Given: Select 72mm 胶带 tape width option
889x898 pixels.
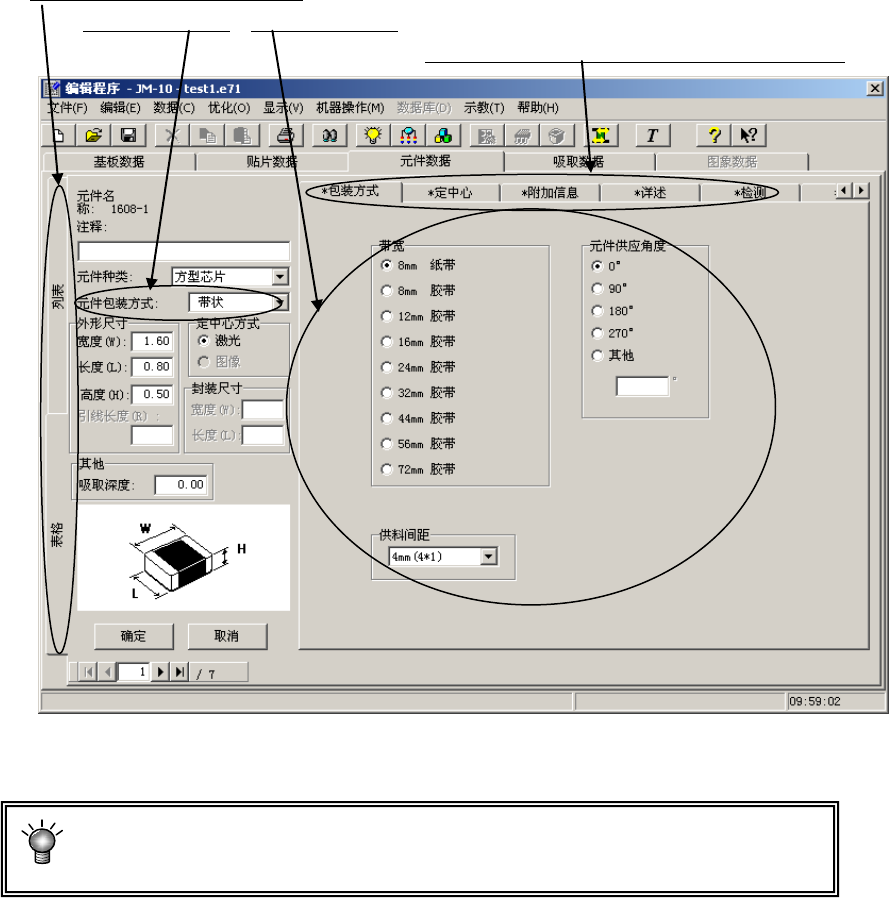Looking at the screenshot, I should click(x=418, y=470).
